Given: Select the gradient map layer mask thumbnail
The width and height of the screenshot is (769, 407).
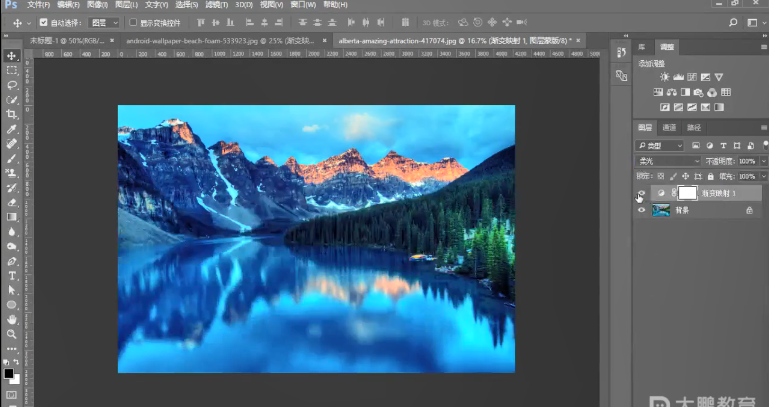Looking at the screenshot, I should (688, 192).
